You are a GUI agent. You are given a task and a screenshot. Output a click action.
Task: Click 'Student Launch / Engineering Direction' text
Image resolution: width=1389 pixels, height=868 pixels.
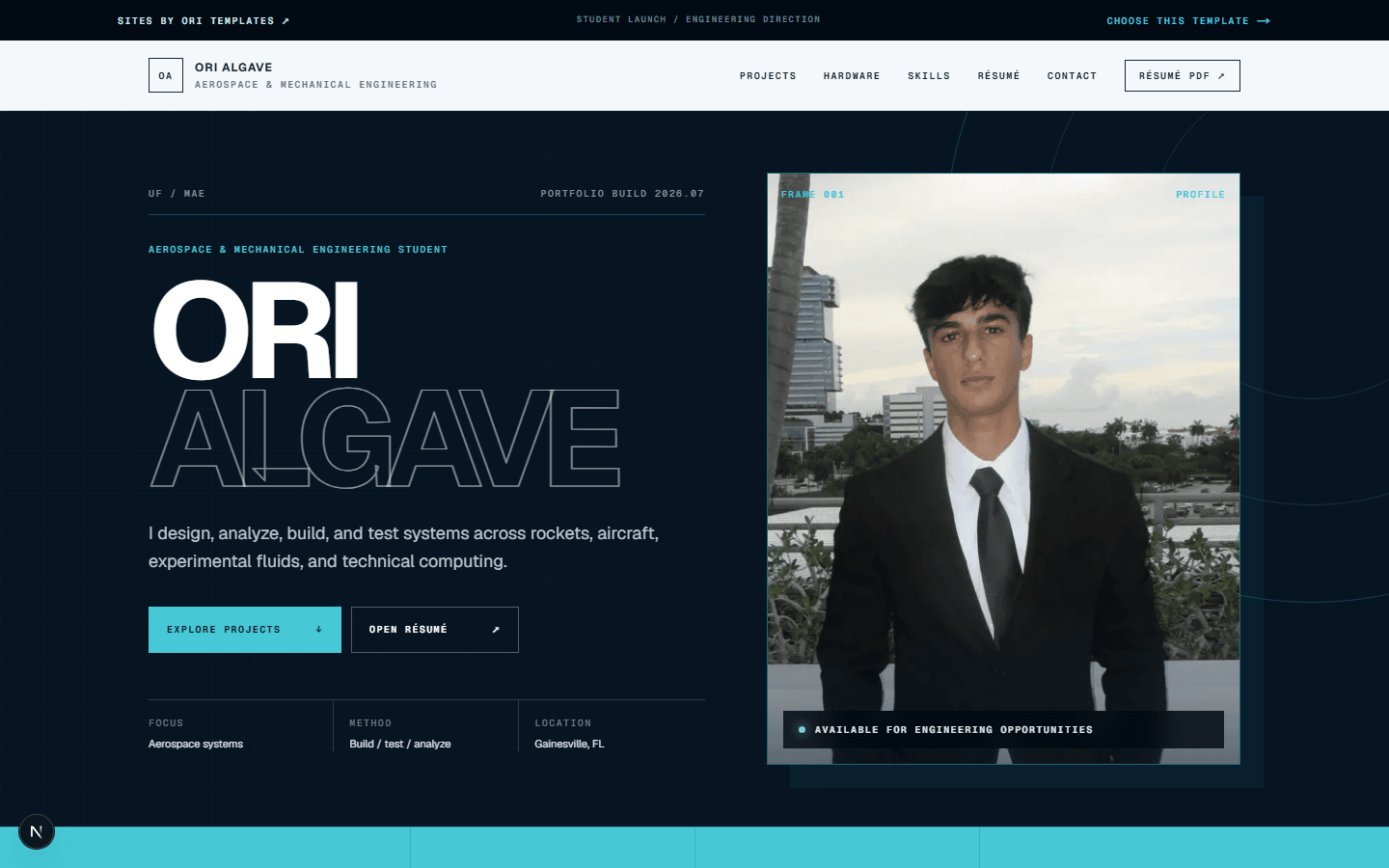point(698,19)
